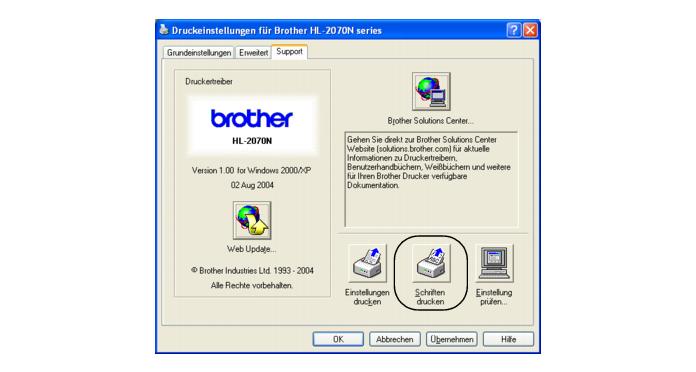Screen dimensions: 696x372
Task: Click the 'Brother Solutions Center...' label
Action: point(430,121)
